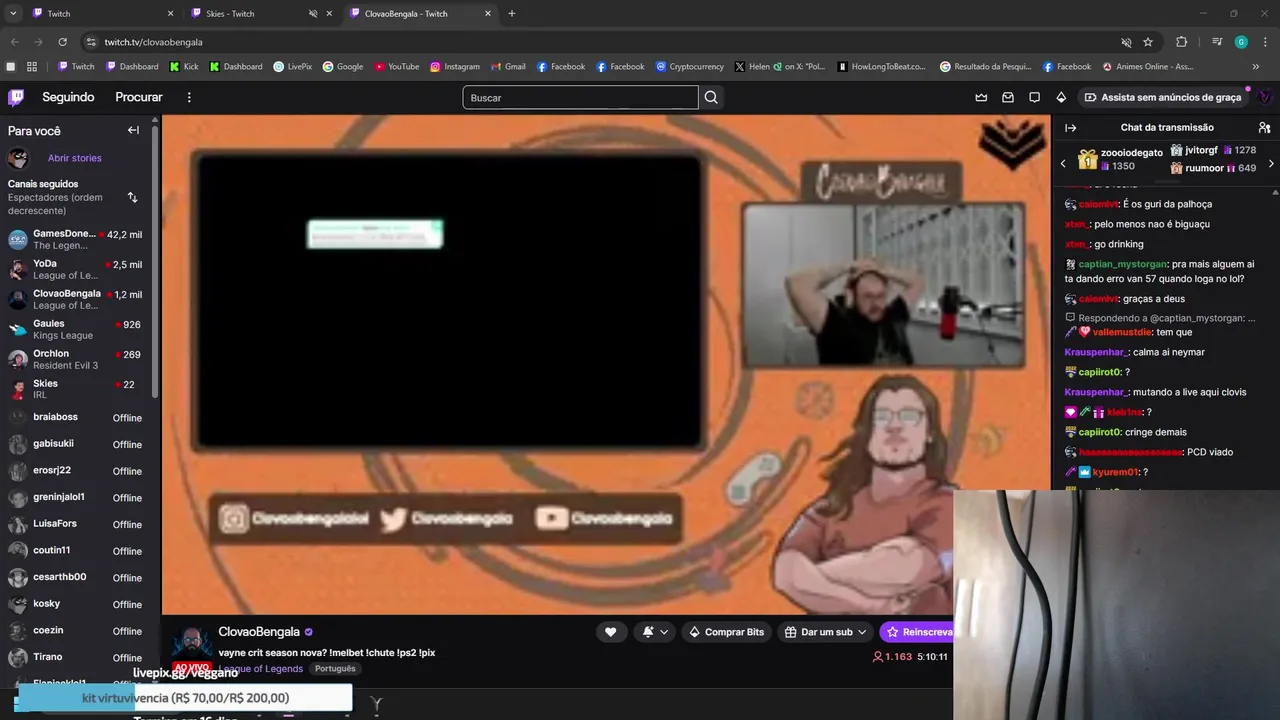Show previous gift leaderboard entry
1280x720 pixels.
pos(1063,163)
